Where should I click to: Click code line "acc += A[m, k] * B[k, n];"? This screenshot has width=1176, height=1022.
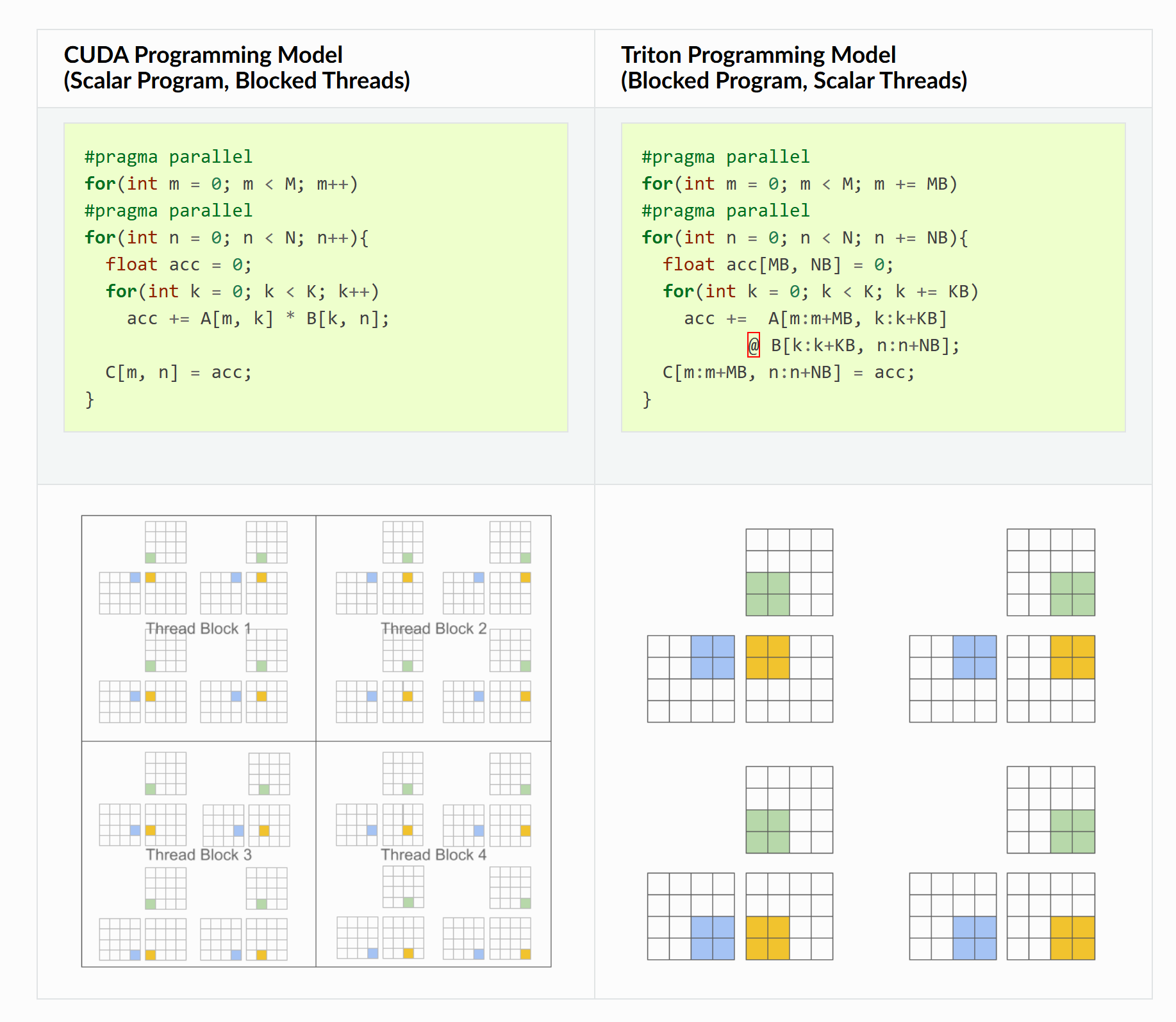tap(258, 318)
